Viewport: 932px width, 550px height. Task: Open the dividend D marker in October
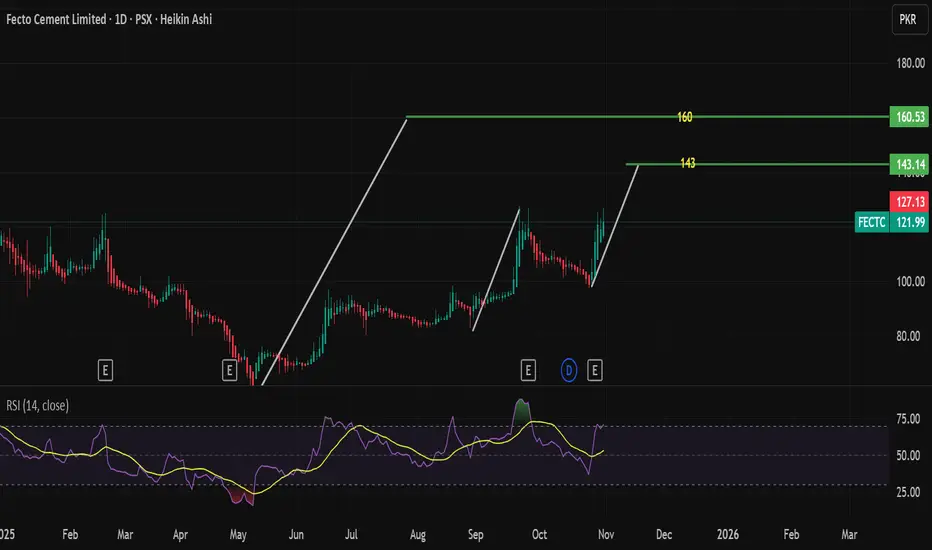click(569, 370)
